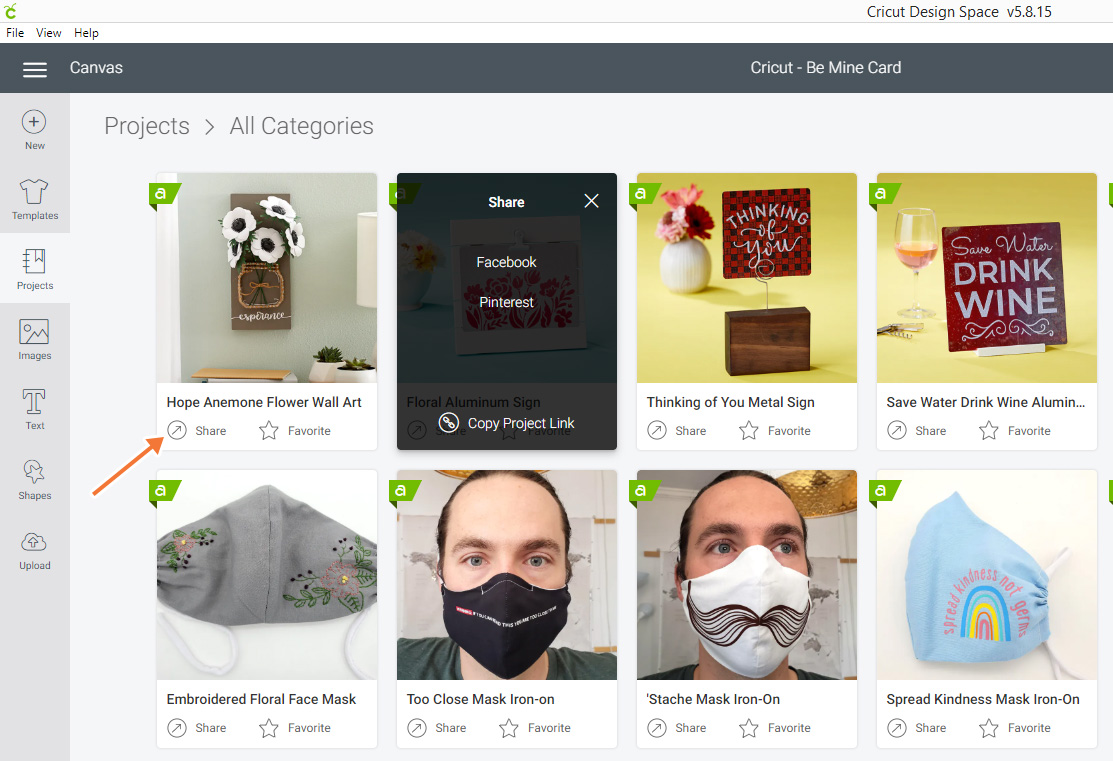
Task: Open the Too Close Mask Iron-on thumbnail
Action: 507,575
